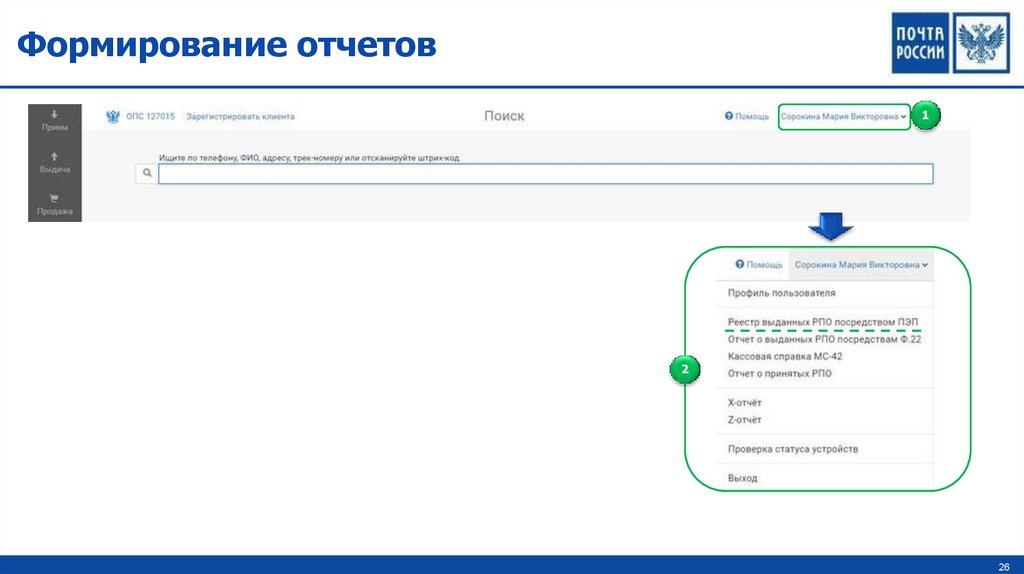This screenshot has width=1024, height=574.
Task: Select Выход to log out
Action: coord(743,478)
